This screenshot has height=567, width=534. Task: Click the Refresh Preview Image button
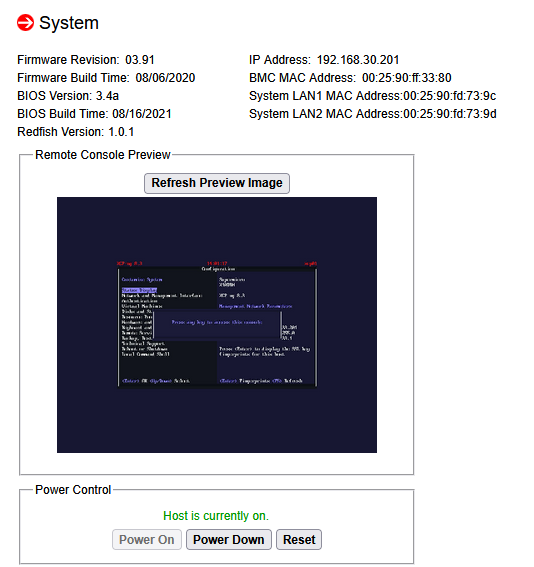pyautogui.click(x=217, y=183)
